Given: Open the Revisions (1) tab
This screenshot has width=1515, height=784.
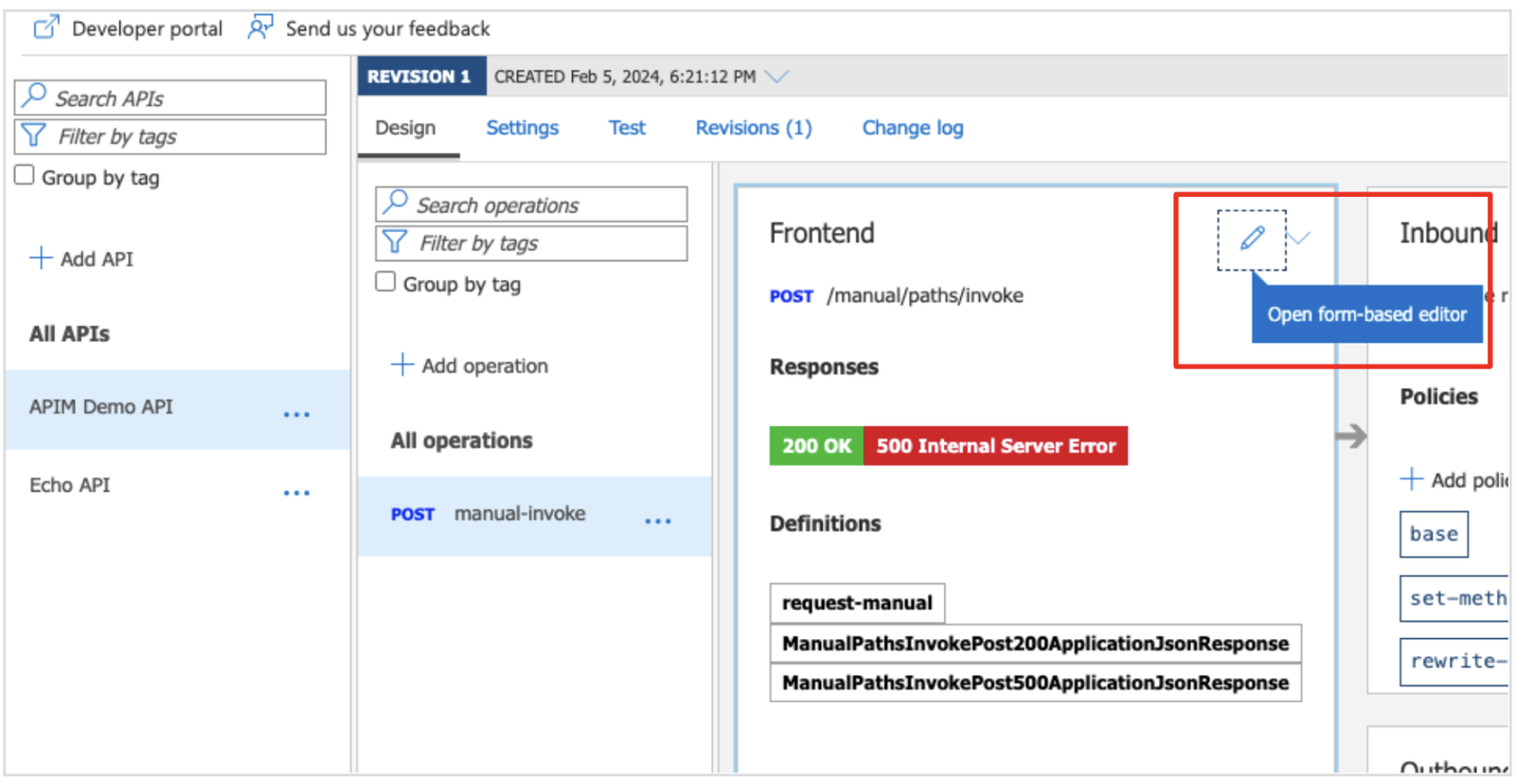Looking at the screenshot, I should pyautogui.click(x=753, y=128).
